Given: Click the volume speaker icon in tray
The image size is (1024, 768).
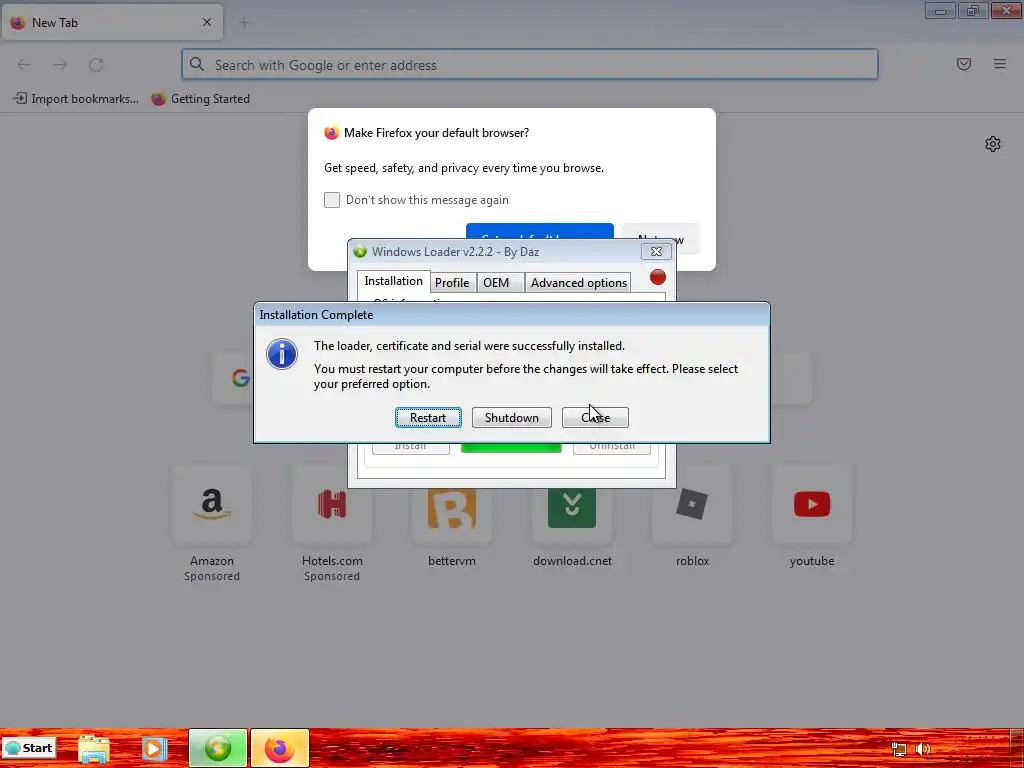Looking at the screenshot, I should click(923, 749).
